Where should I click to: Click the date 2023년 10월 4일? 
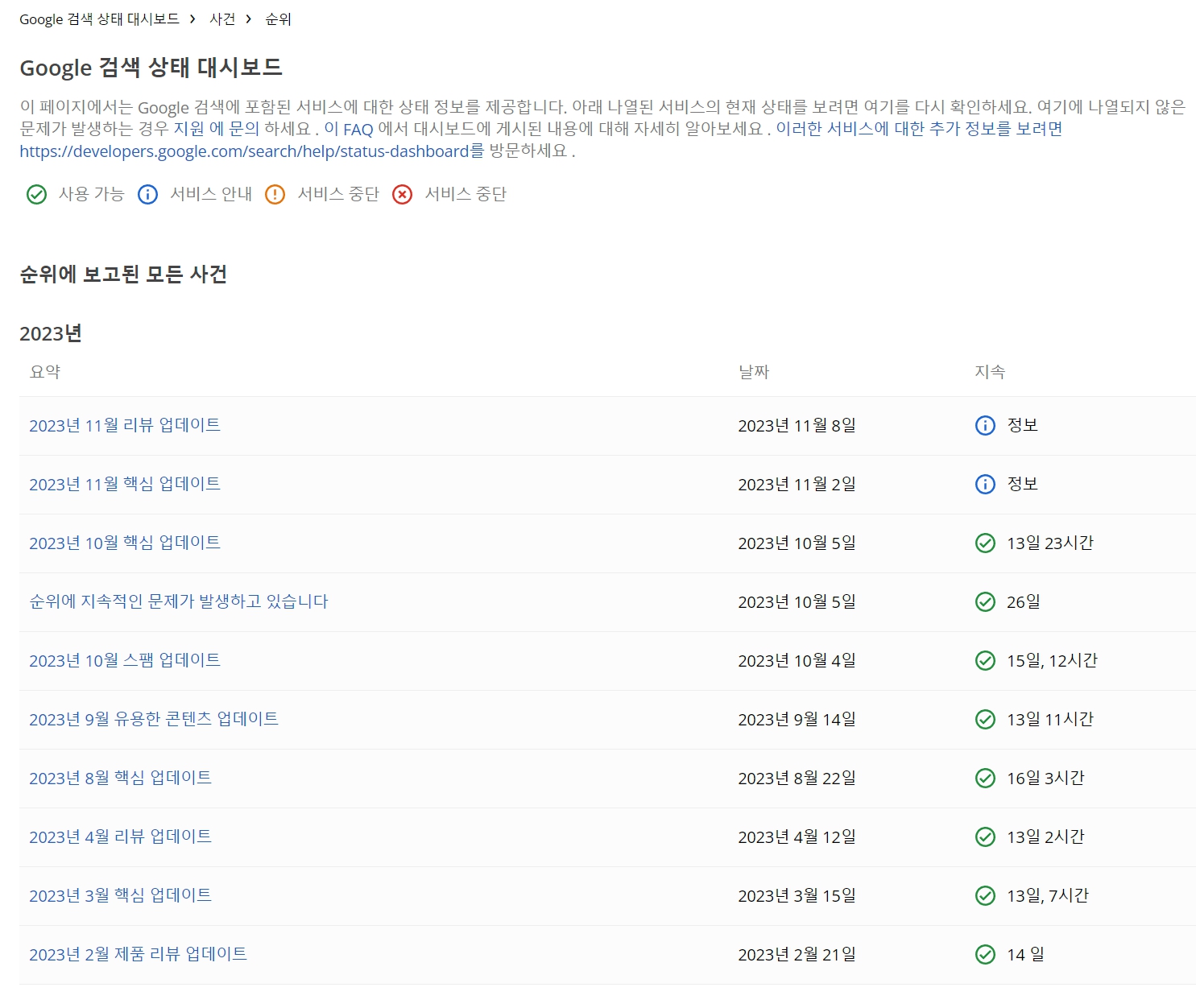pyautogui.click(x=797, y=661)
